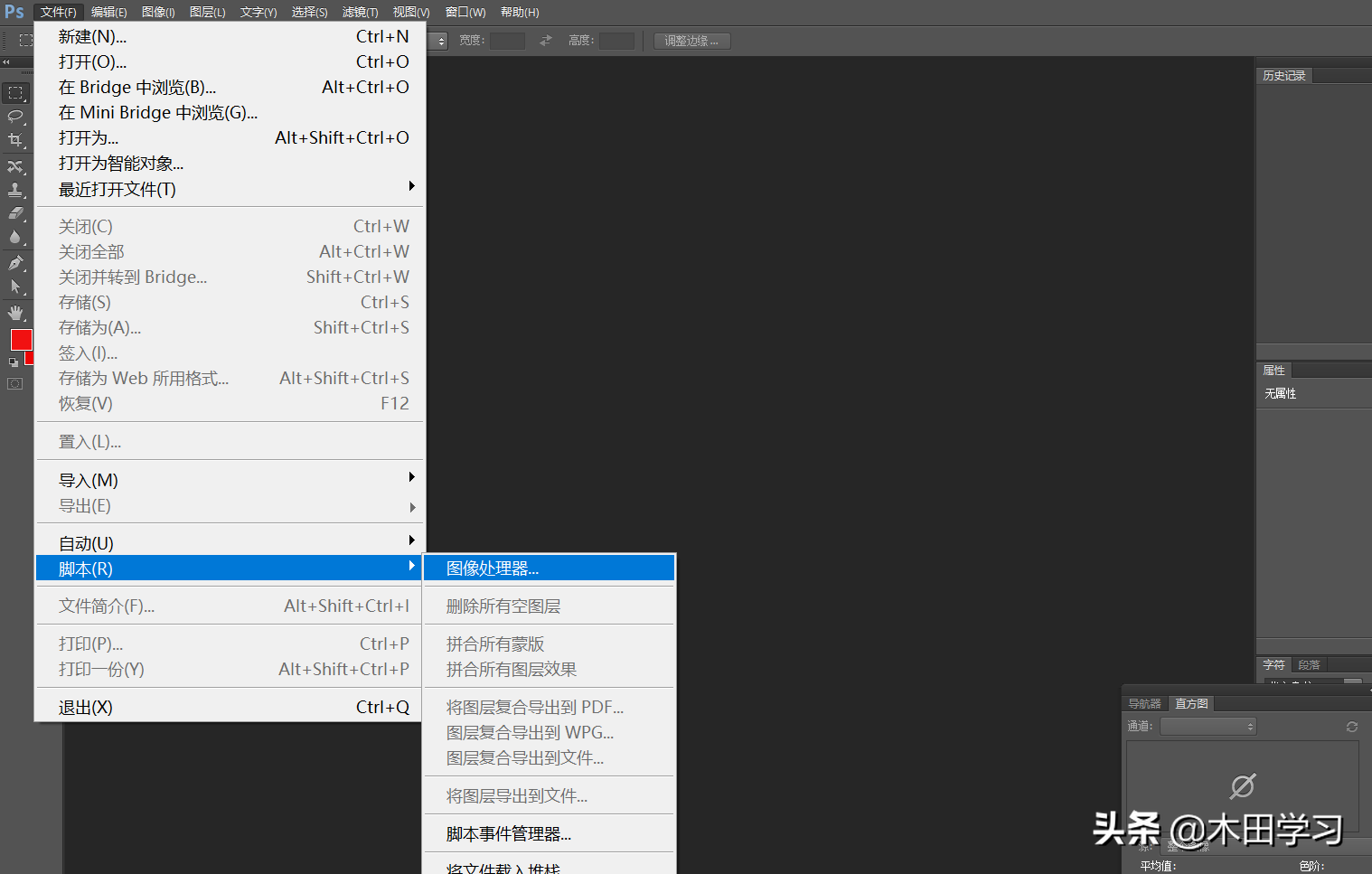The width and height of the screenshot is (1372, 874).
Task: Open the background color swatch
Action: tap(30, 359)
